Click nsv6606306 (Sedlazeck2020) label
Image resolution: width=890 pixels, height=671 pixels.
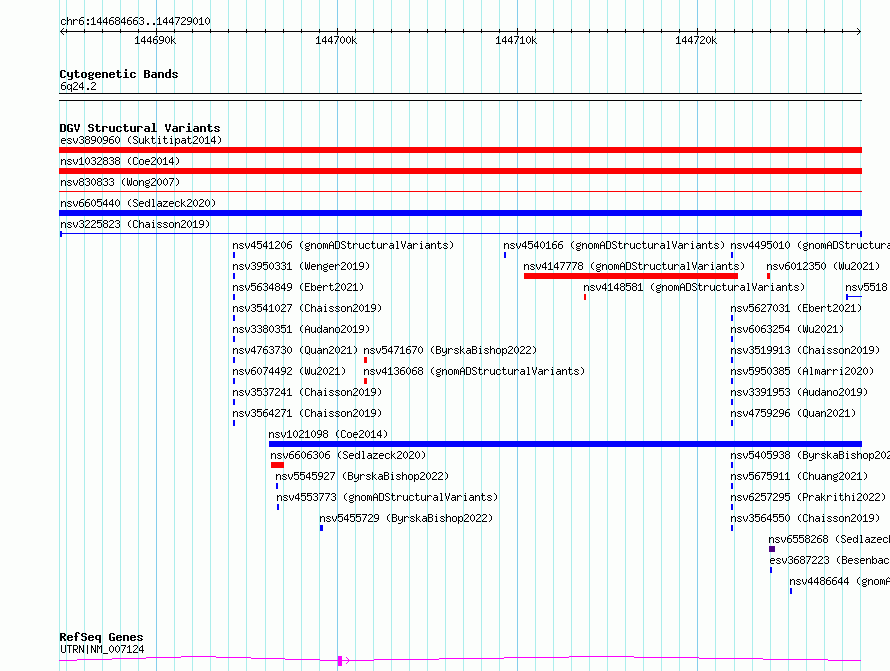(x=348, y=455)
